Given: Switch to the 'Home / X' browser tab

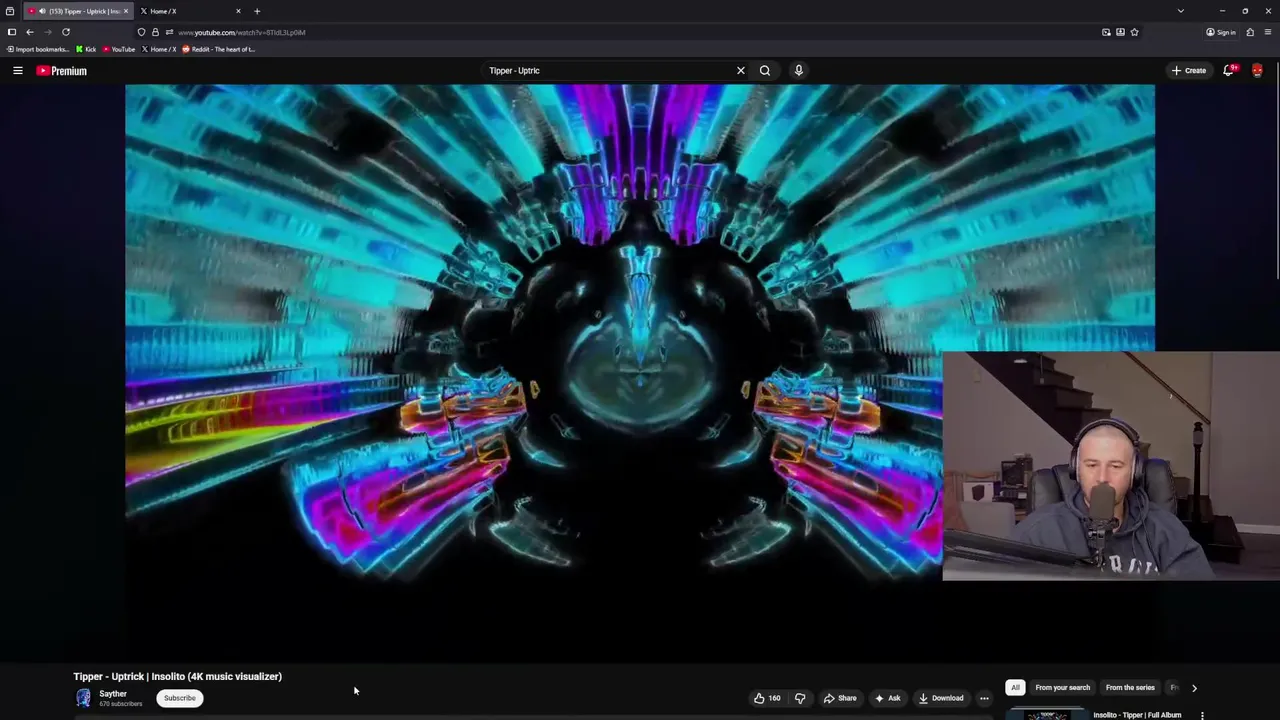Looking at the screenshot, I should click(190, 11).
